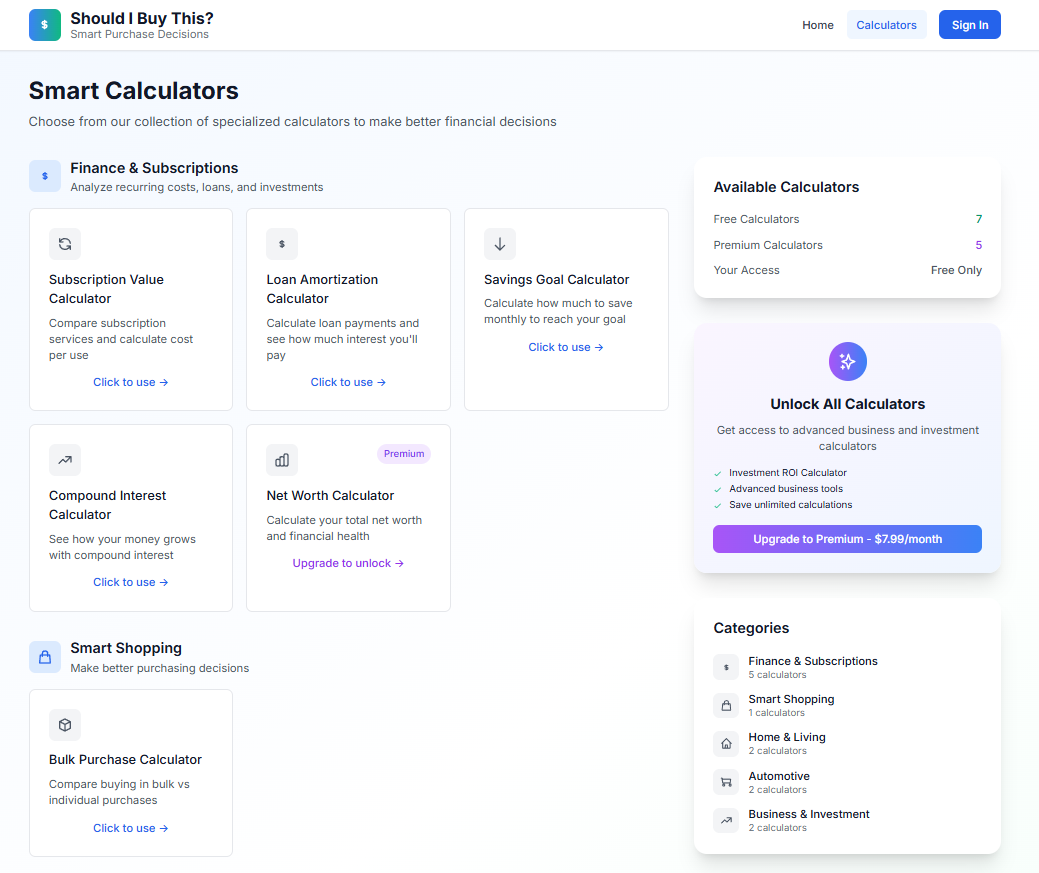Click the Compound Interest Calculator title
Screen dimensions: 1039x873
point(107,505)
